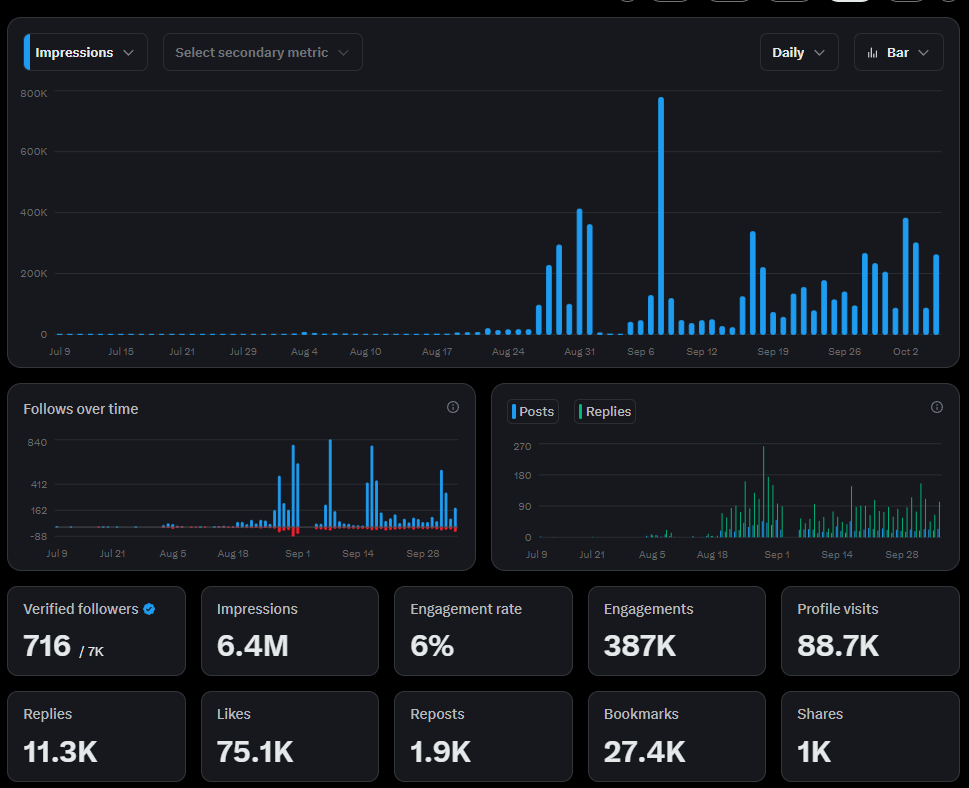The height and width of the screenshot is (788, 969).
Task: Select the Engagement rate 6% card
Action: (x=483, y=631)
